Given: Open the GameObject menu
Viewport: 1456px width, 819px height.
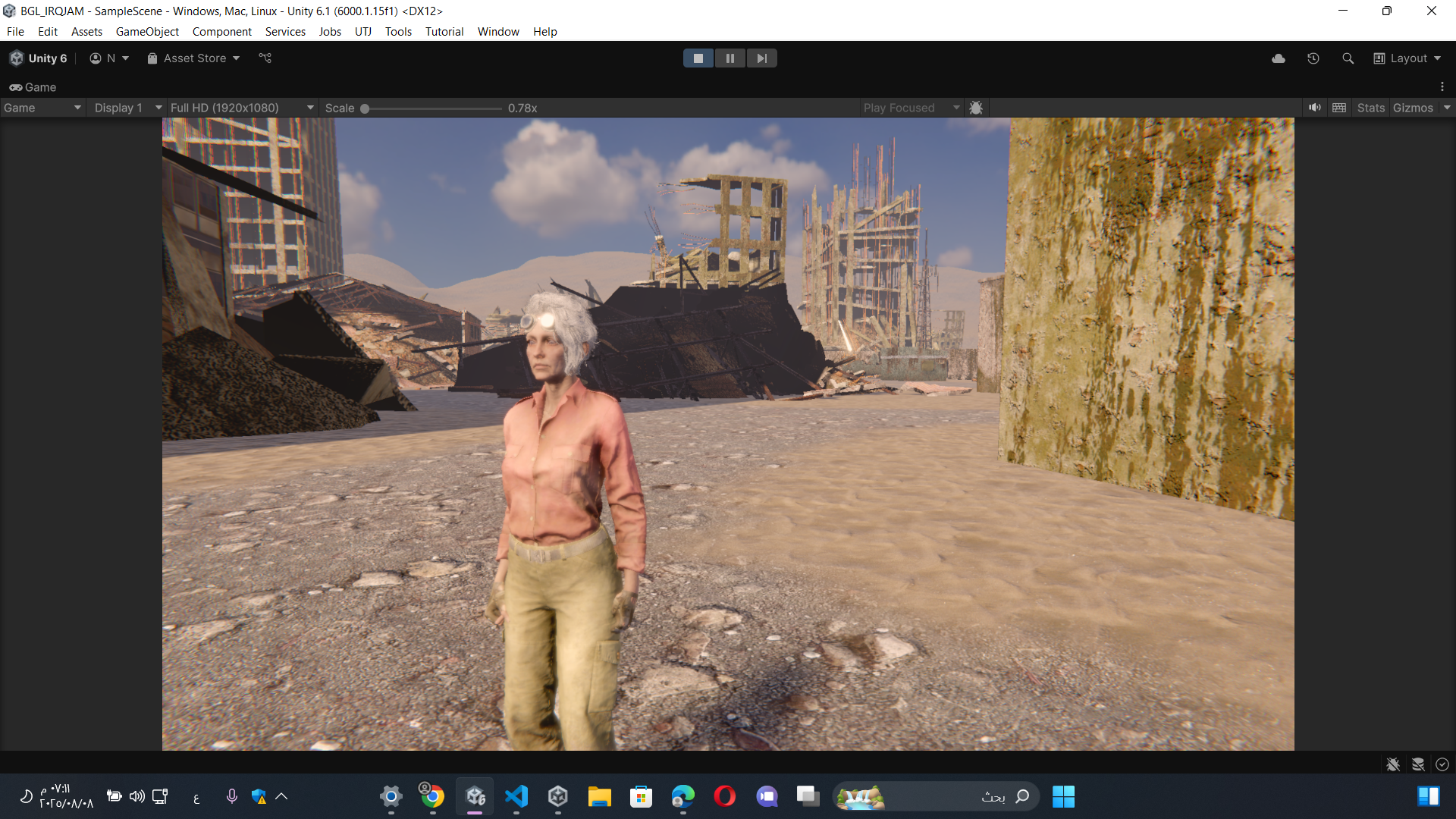Looking at the screenshot, I should coord(147,32).
